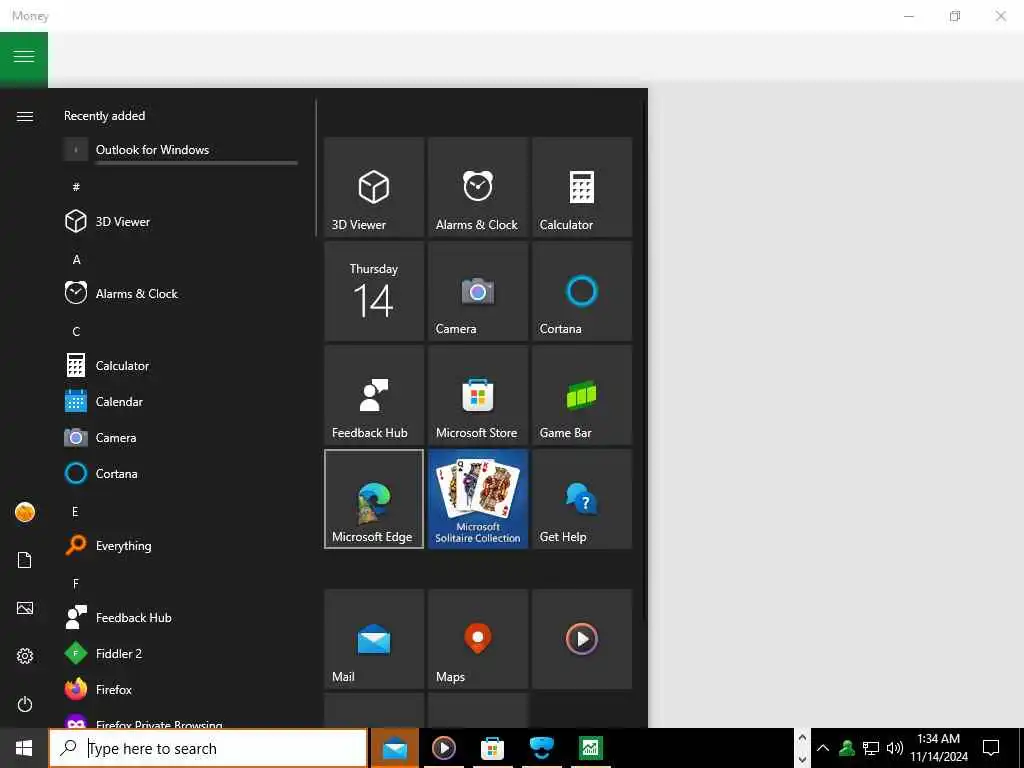The height and width of the screenshot is (768, 1024).
Task: Focus the Type here to search box
Action: (x=208, y=748)
